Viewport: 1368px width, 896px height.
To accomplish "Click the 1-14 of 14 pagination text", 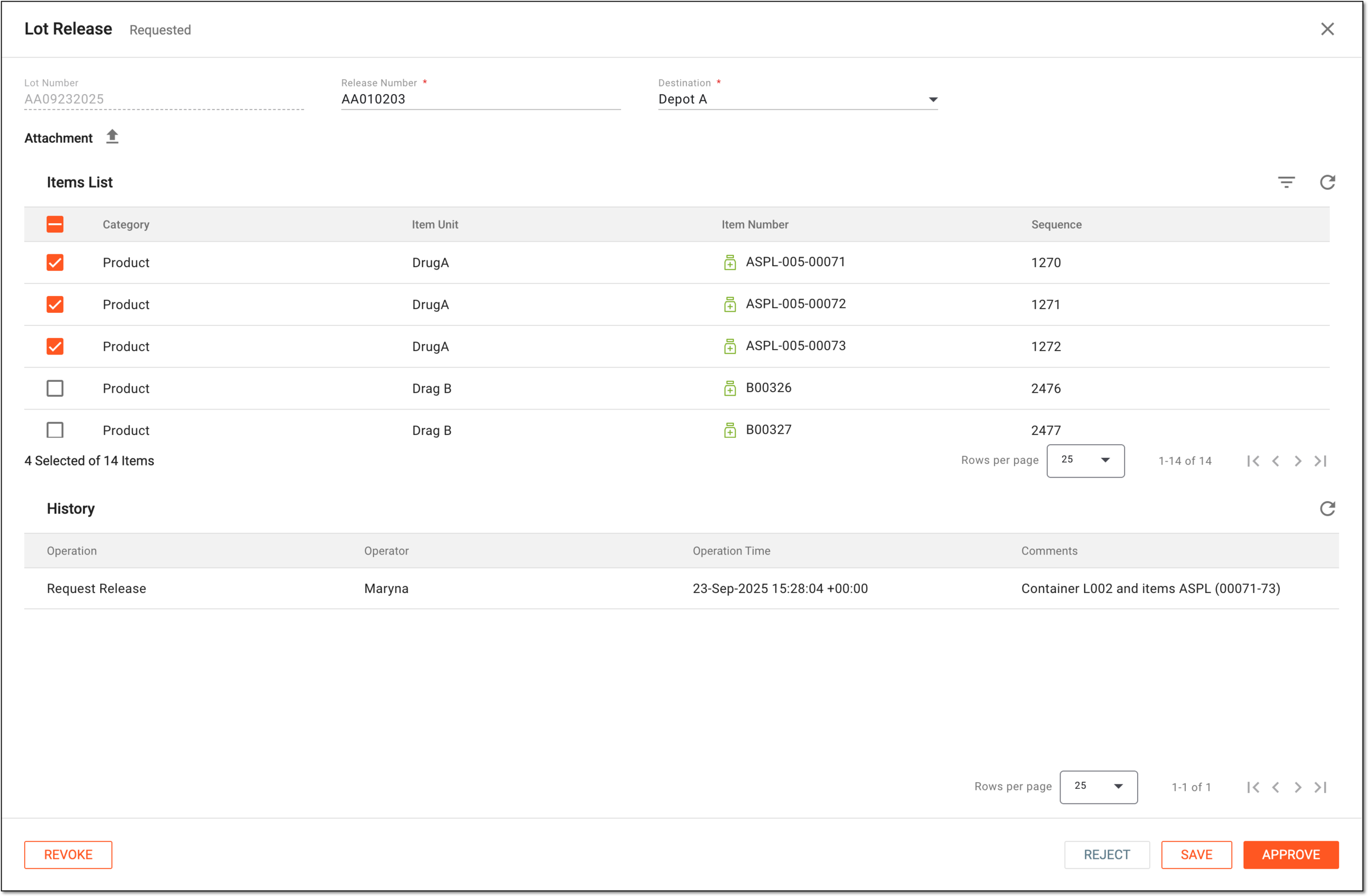I will (1185, 461).
